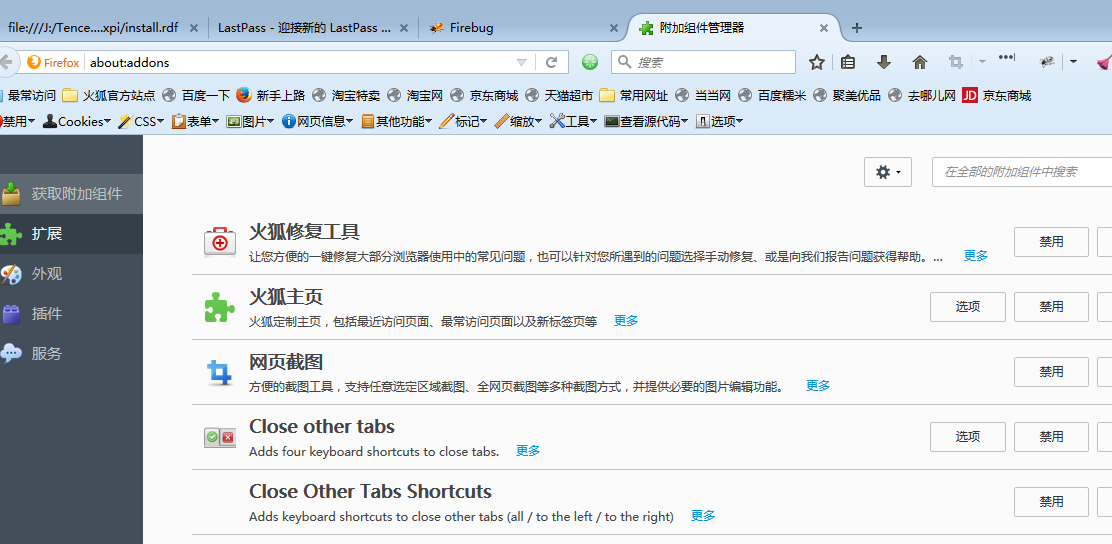Show 更多 details for 火狐修复工具

pos(976,256)
